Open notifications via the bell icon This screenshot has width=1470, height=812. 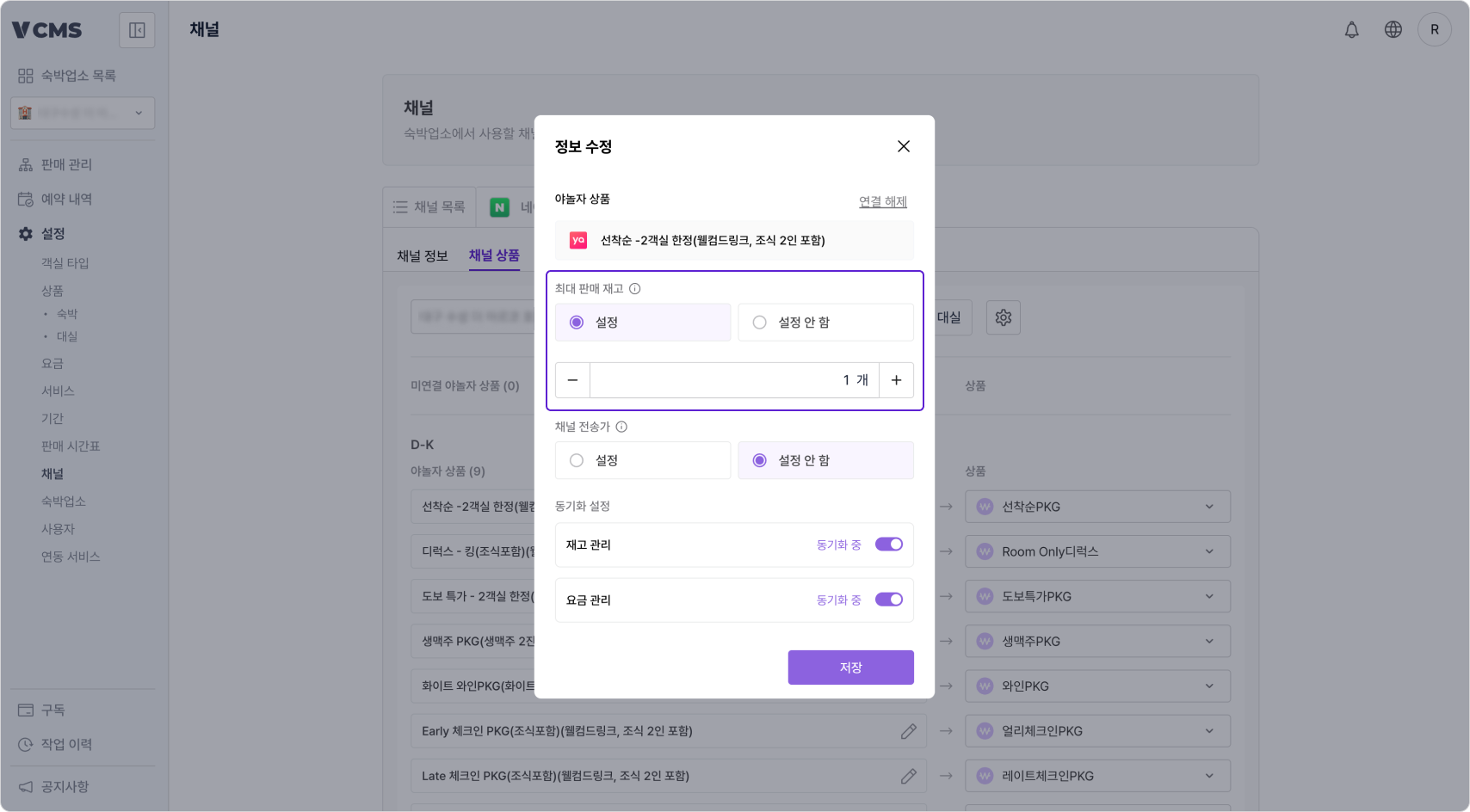1351,28
